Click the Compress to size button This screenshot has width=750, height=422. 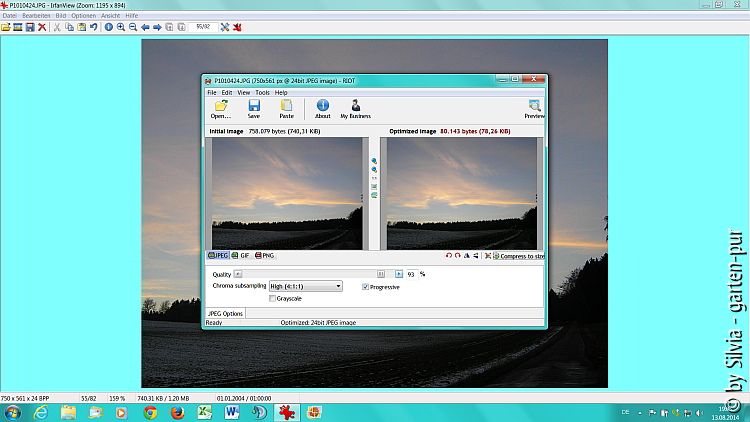pyautogui.click(x=518, y=256)
